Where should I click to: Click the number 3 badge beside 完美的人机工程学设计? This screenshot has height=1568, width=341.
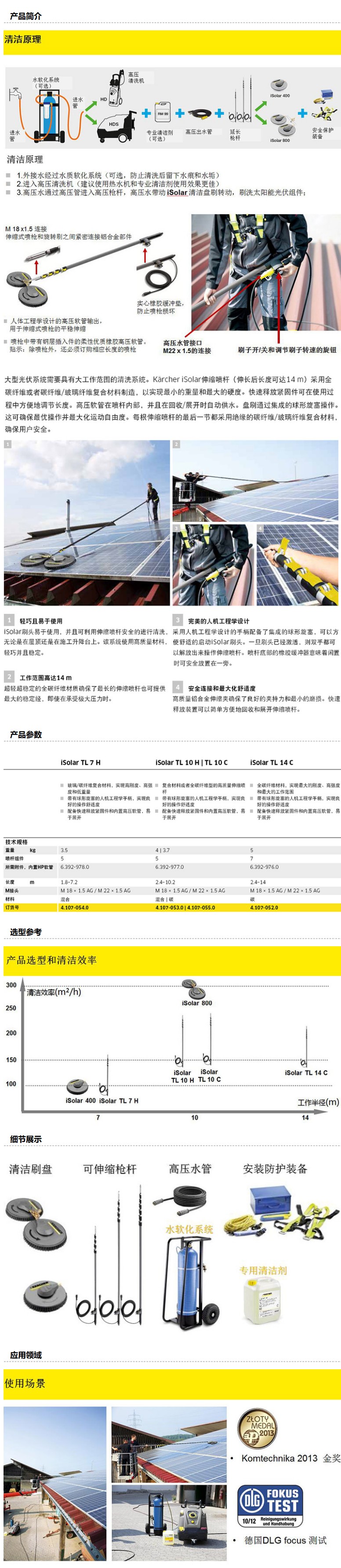click(178, 620)
